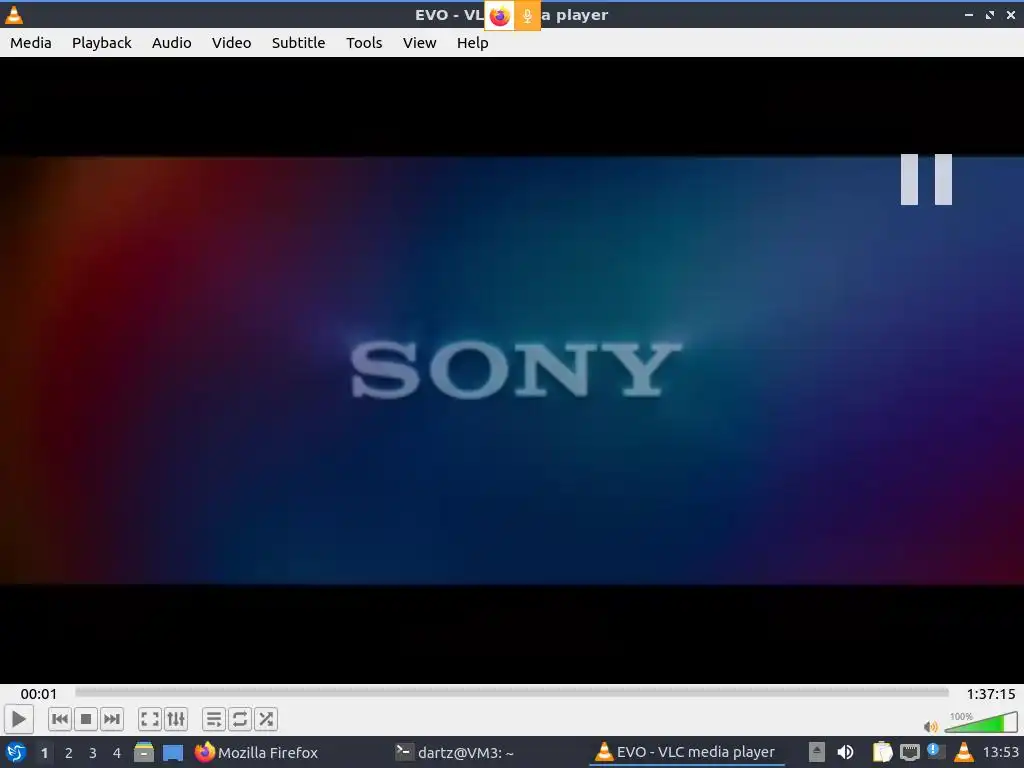Open the Help menu

(473, 43)
